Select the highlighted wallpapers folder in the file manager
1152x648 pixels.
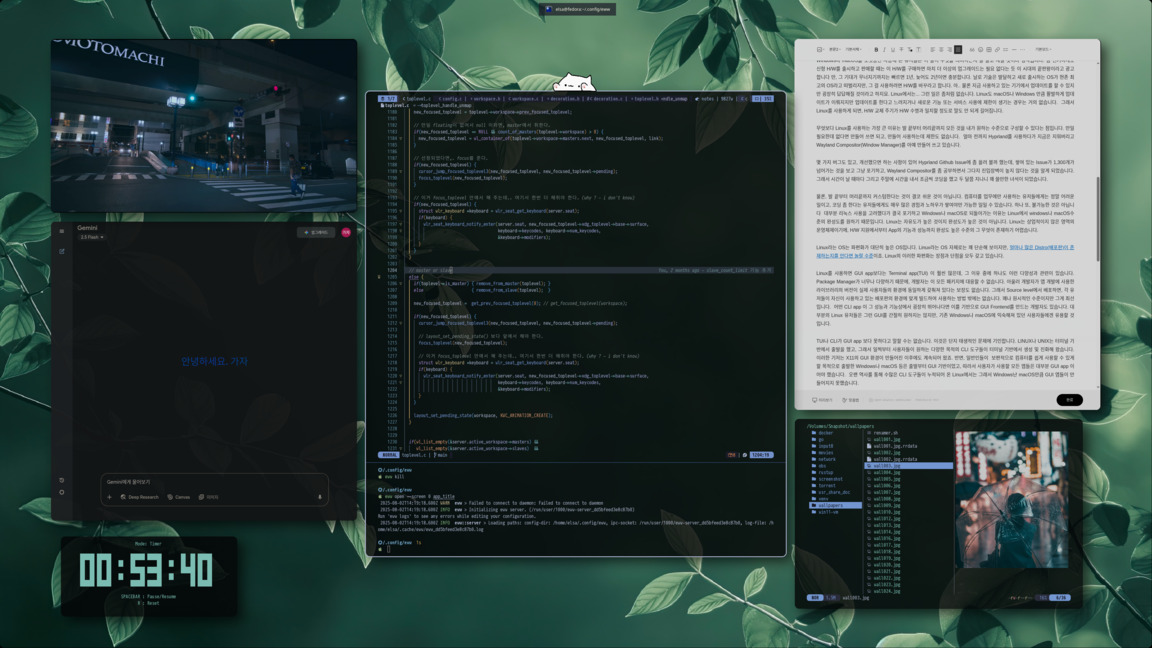835,505
